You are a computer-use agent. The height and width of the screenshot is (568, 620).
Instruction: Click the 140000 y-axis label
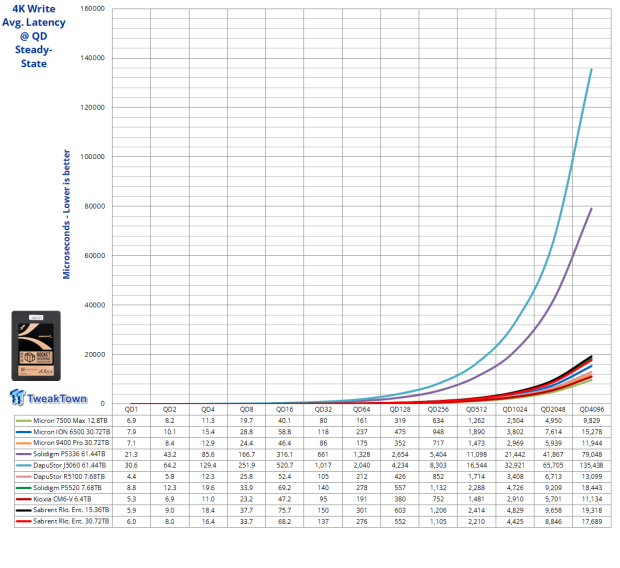point(93,58)
